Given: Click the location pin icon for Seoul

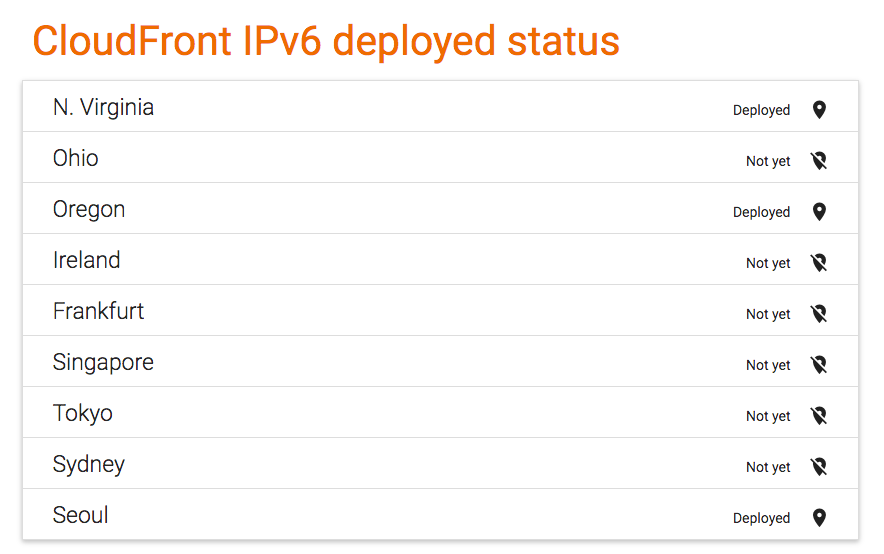Looking at the screenshot, I should [819, 517].
